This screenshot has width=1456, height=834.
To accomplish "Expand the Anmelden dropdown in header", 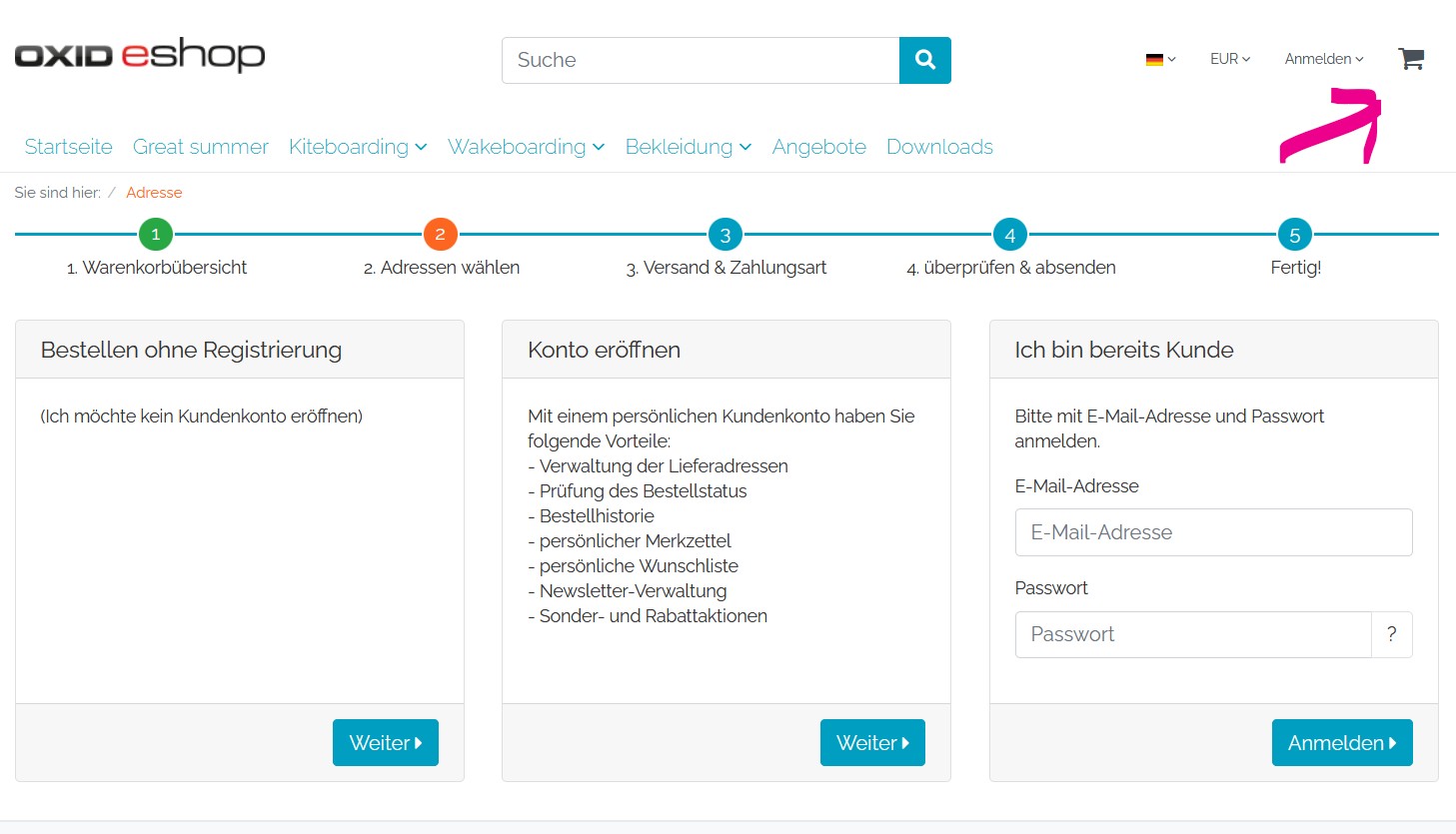I will (x=1323, y=59).
